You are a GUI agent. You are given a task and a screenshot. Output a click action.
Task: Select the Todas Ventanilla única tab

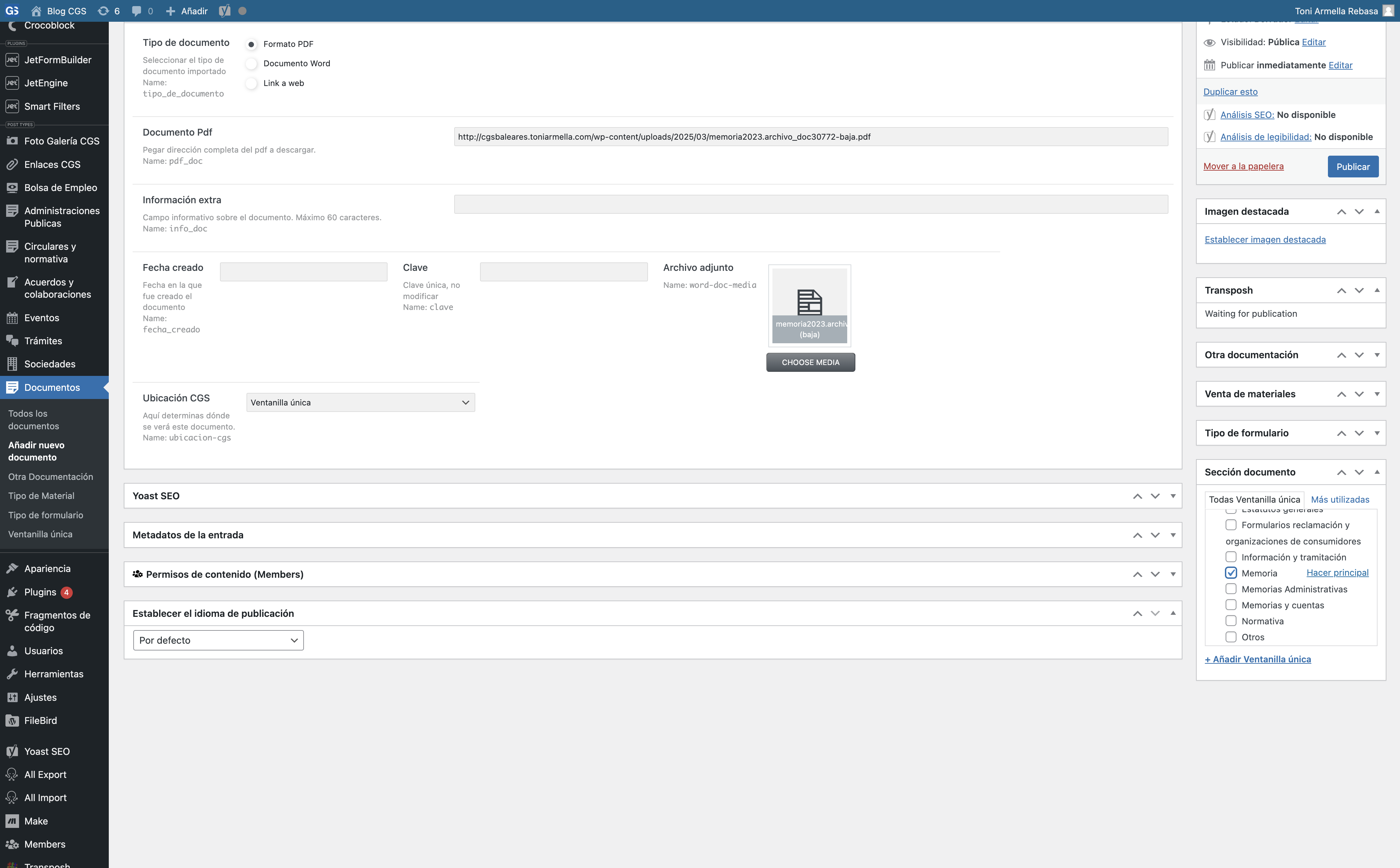(x=1254, y=500)
